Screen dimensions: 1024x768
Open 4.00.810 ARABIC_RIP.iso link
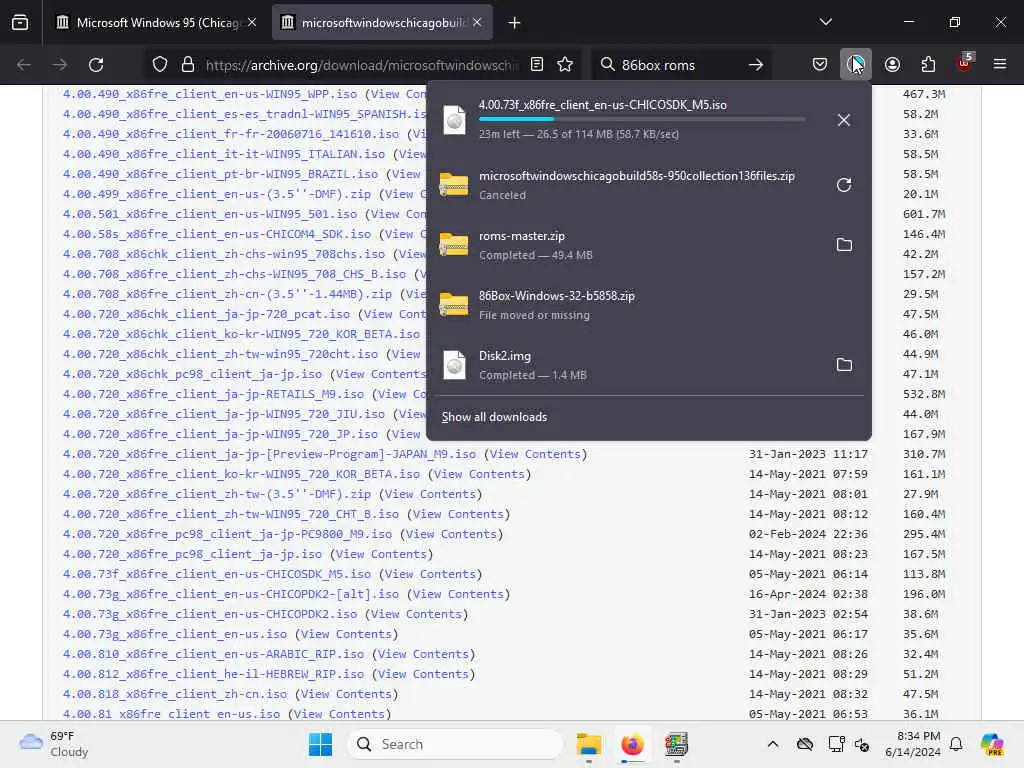(214, 654)
